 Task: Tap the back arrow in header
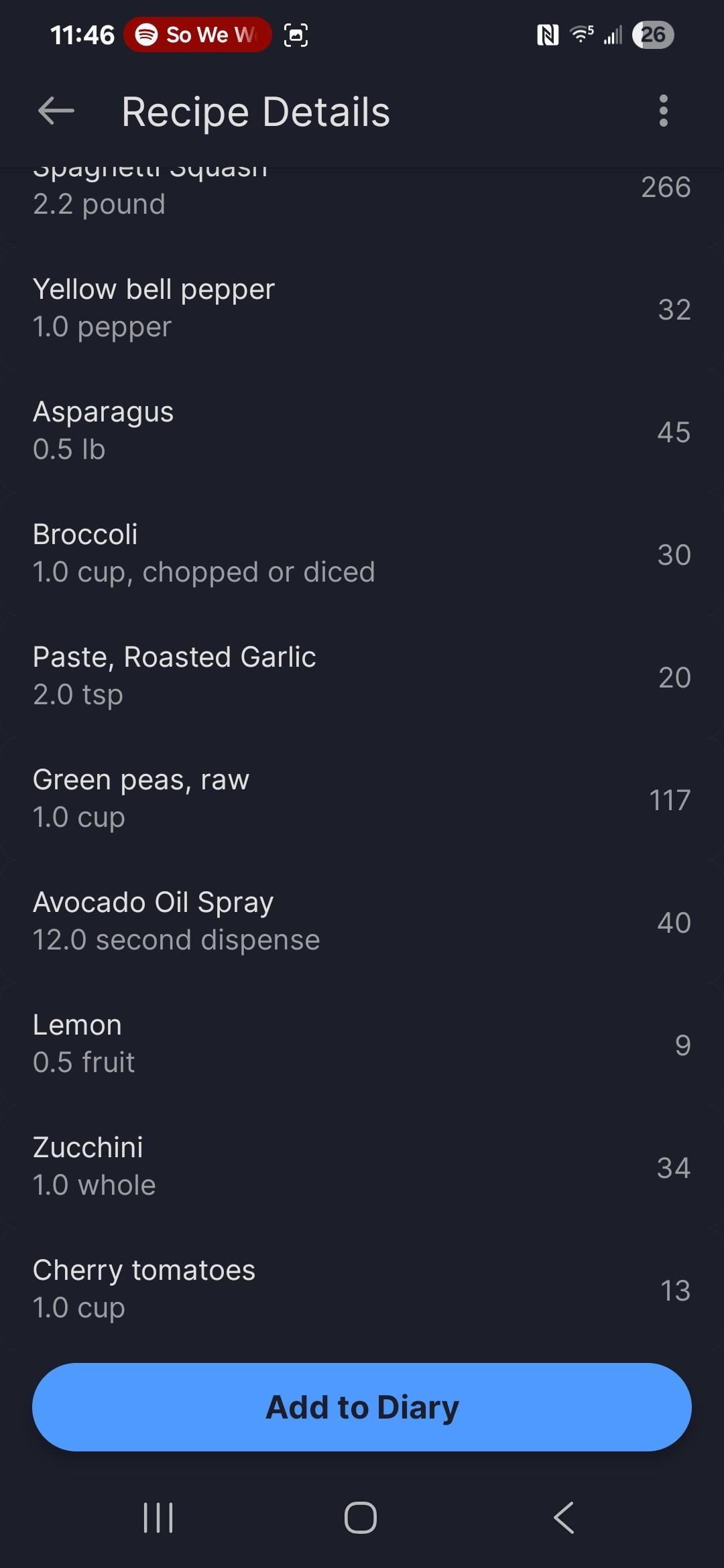tap(56, 111)
